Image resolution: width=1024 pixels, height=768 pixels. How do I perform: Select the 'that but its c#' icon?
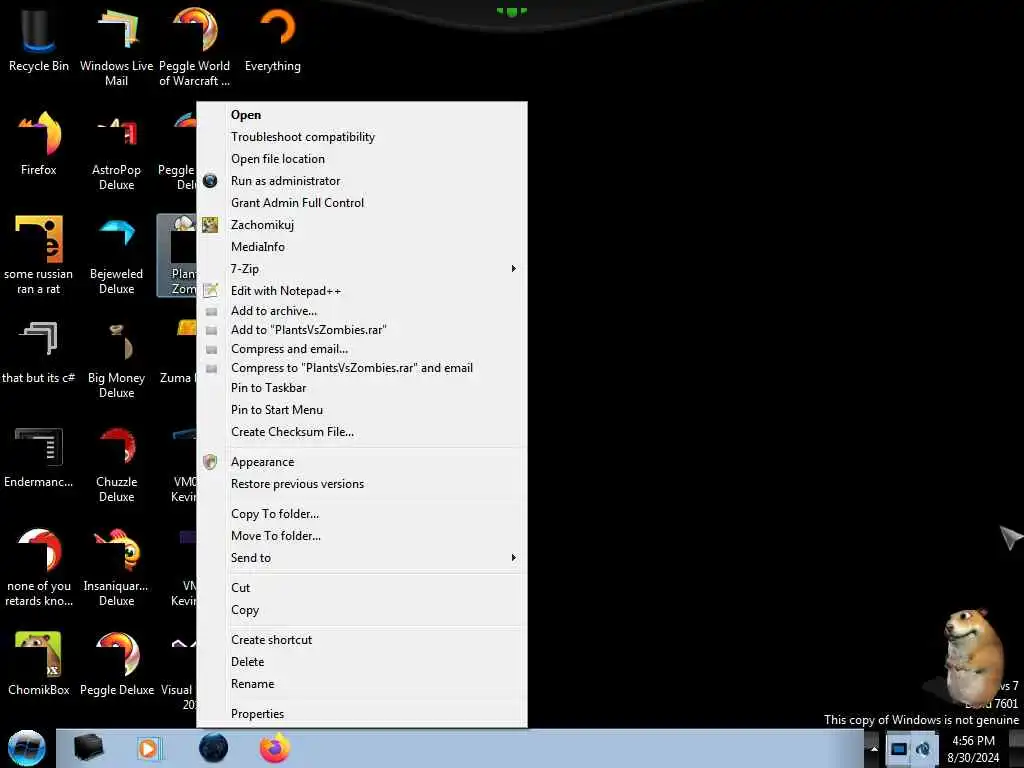pyautogui.click(x=39, y=351)
